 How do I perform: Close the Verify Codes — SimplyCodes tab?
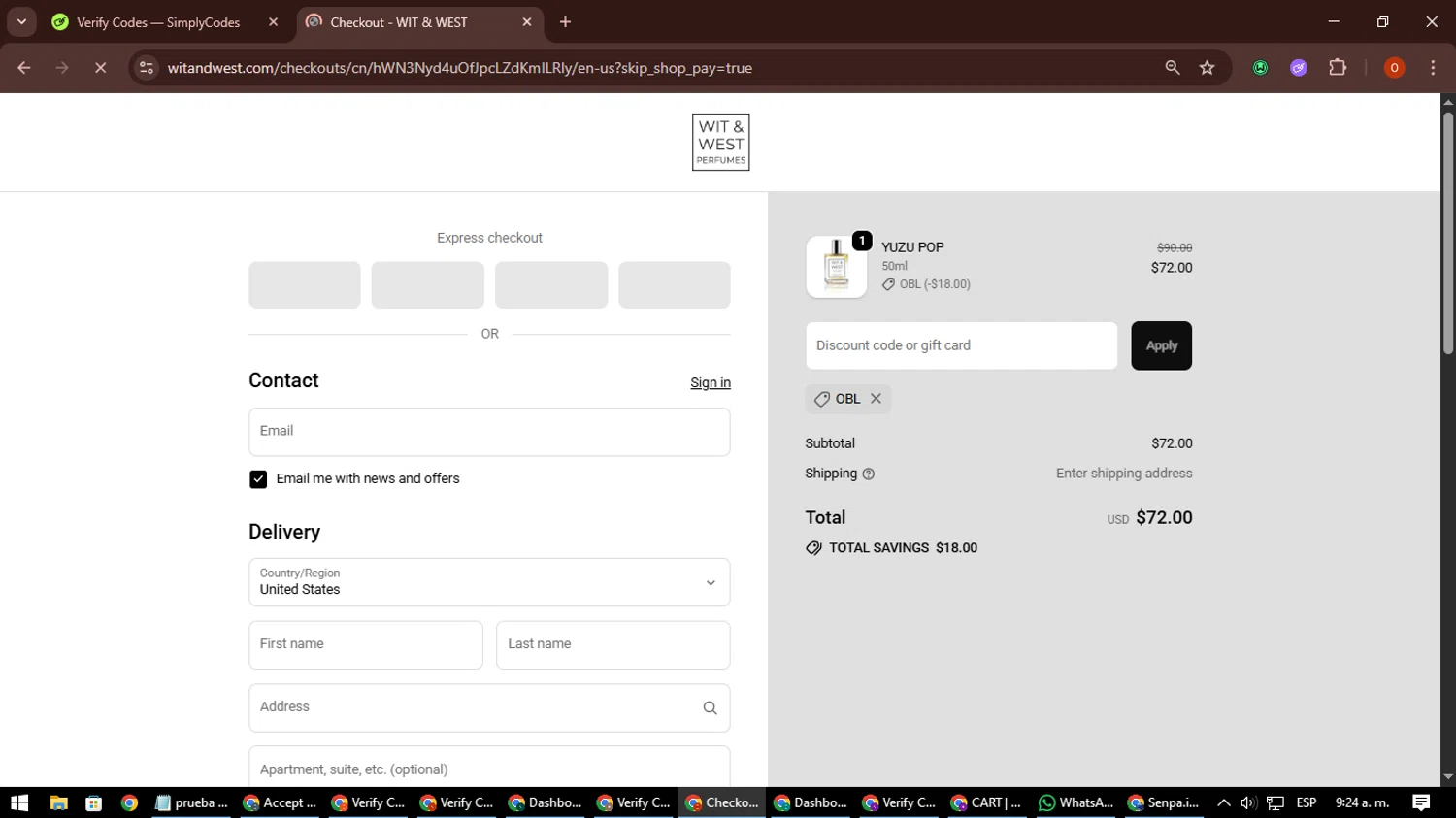[273, 22]
